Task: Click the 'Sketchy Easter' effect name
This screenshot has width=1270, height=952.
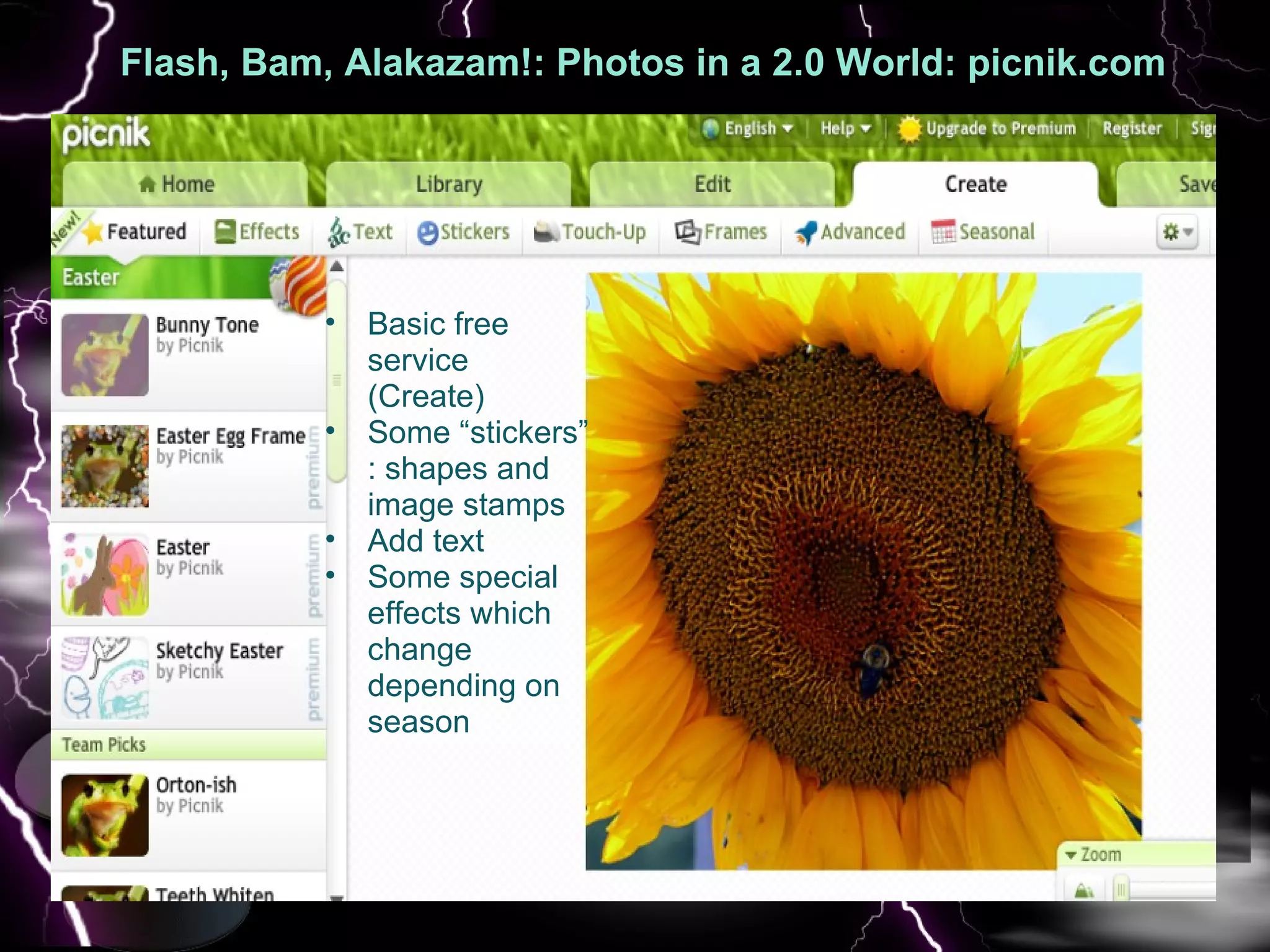Action: [220, 651]
